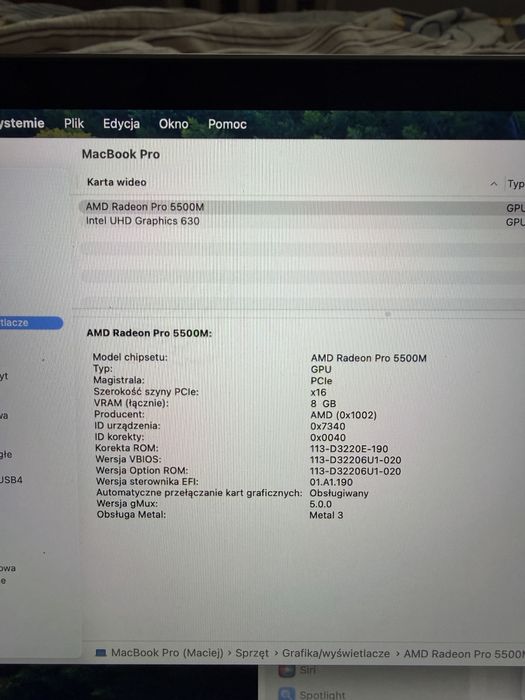Click the Model chipsetu label
The width and height of the screenshot is (525, 700).
click(130, 357)
